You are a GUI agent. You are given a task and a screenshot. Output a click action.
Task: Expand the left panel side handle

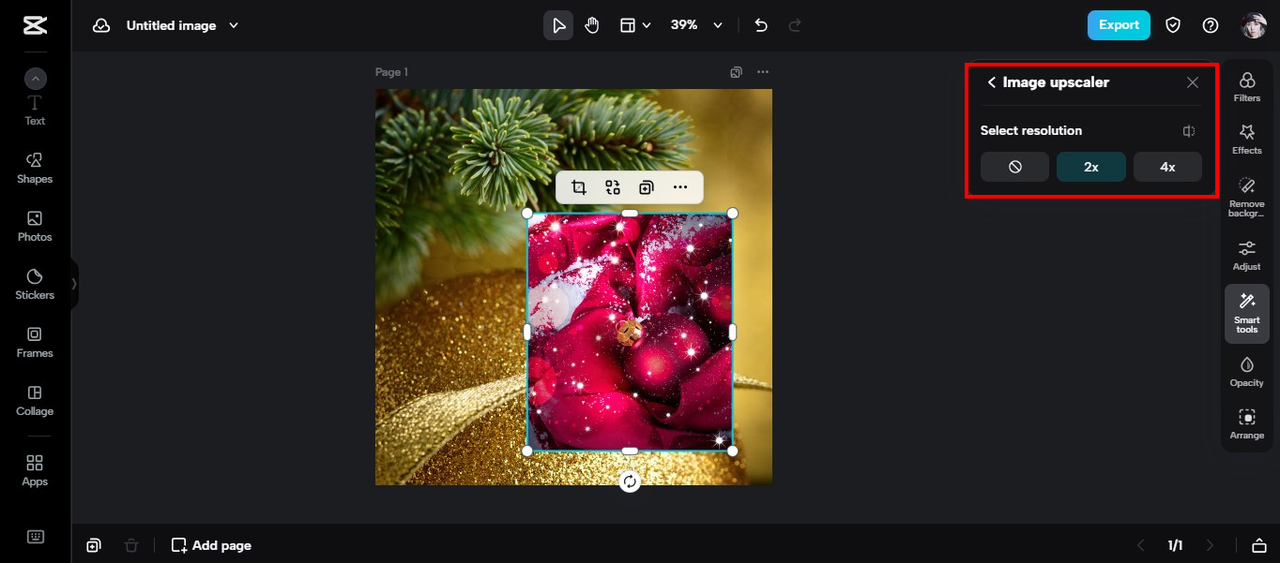74,284
